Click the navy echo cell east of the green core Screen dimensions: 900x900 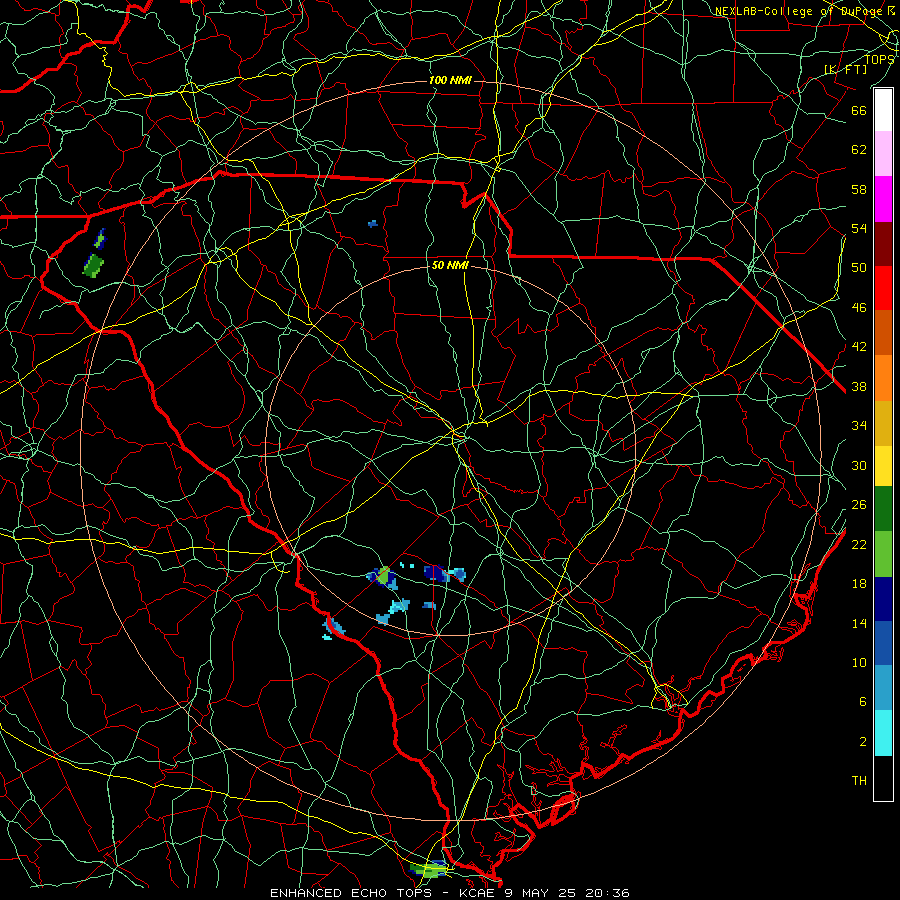point(436,573)
